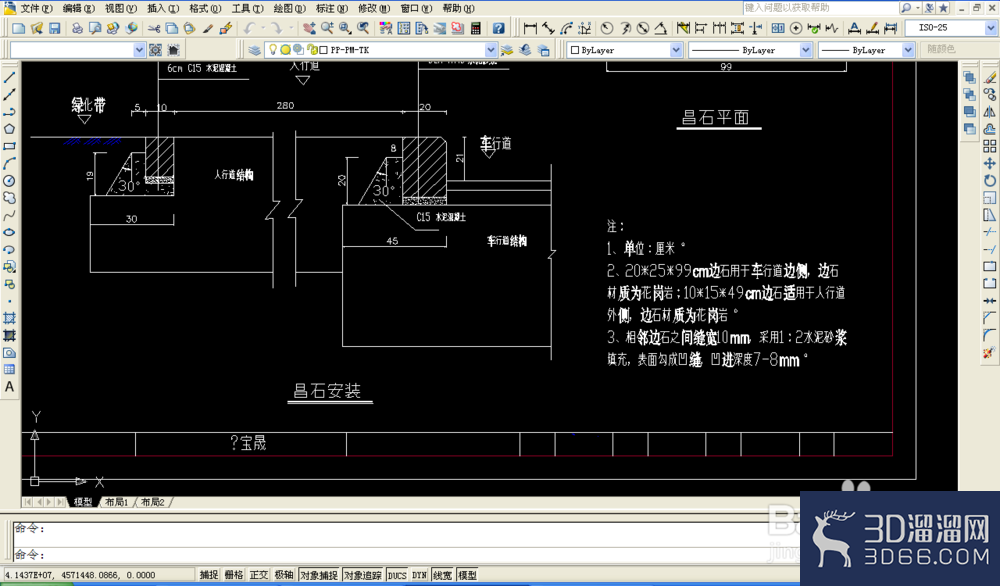Toggle layer on/off lightbulb for PP-PM-TK

[x=273, y=50]
